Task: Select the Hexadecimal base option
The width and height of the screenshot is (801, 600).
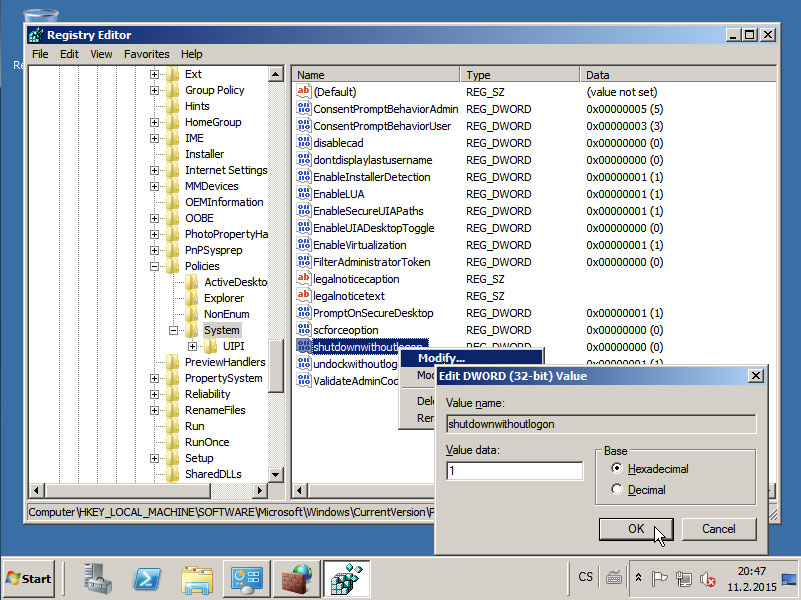Action: pyautogui.click(x=616, y=468)
